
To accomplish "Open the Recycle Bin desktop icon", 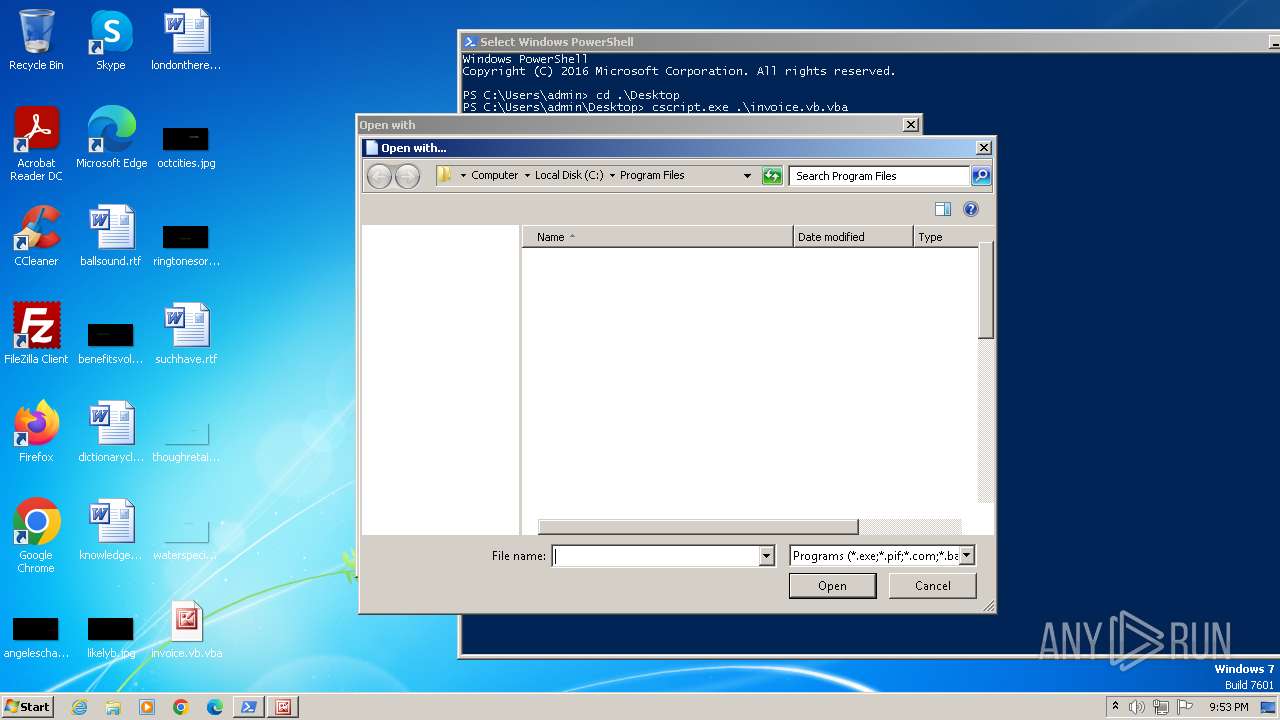I will pyautogui.click(x=36, y=40).
